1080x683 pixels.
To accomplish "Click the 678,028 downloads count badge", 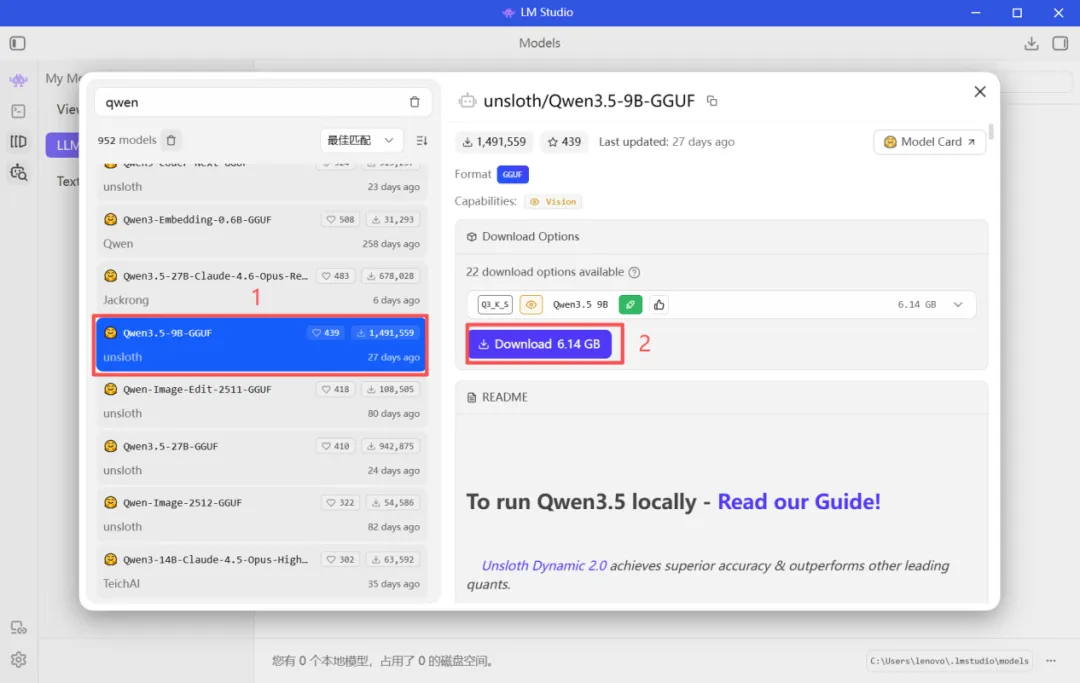I will 391,276.
